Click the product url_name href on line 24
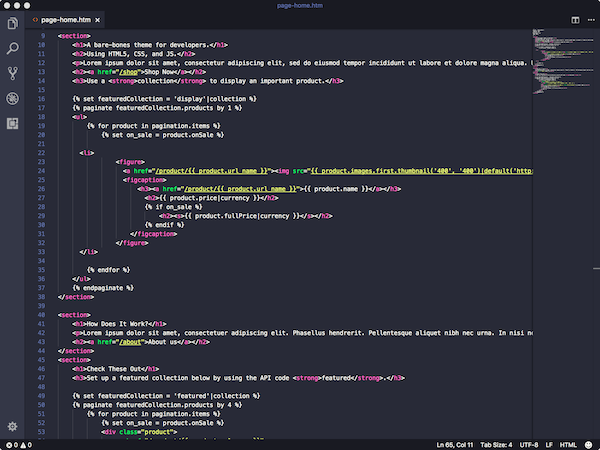The image size is (600, 450). 212,171
